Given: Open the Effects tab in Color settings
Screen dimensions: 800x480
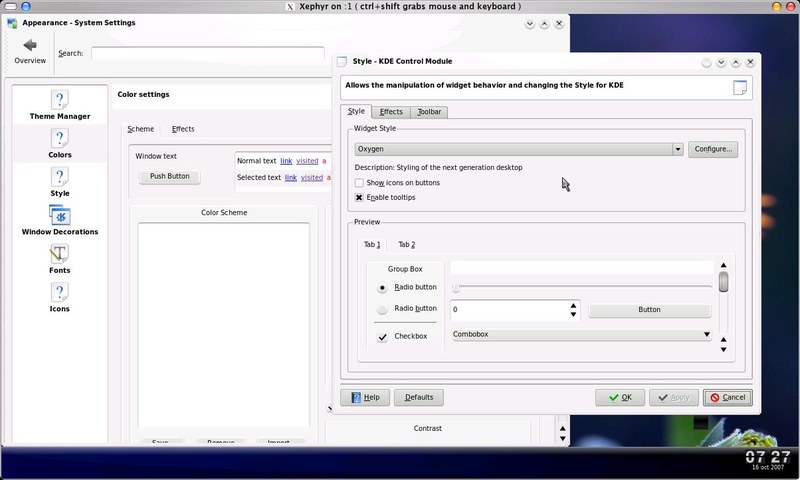Looking at the screenshot, I should click(183, 129).
